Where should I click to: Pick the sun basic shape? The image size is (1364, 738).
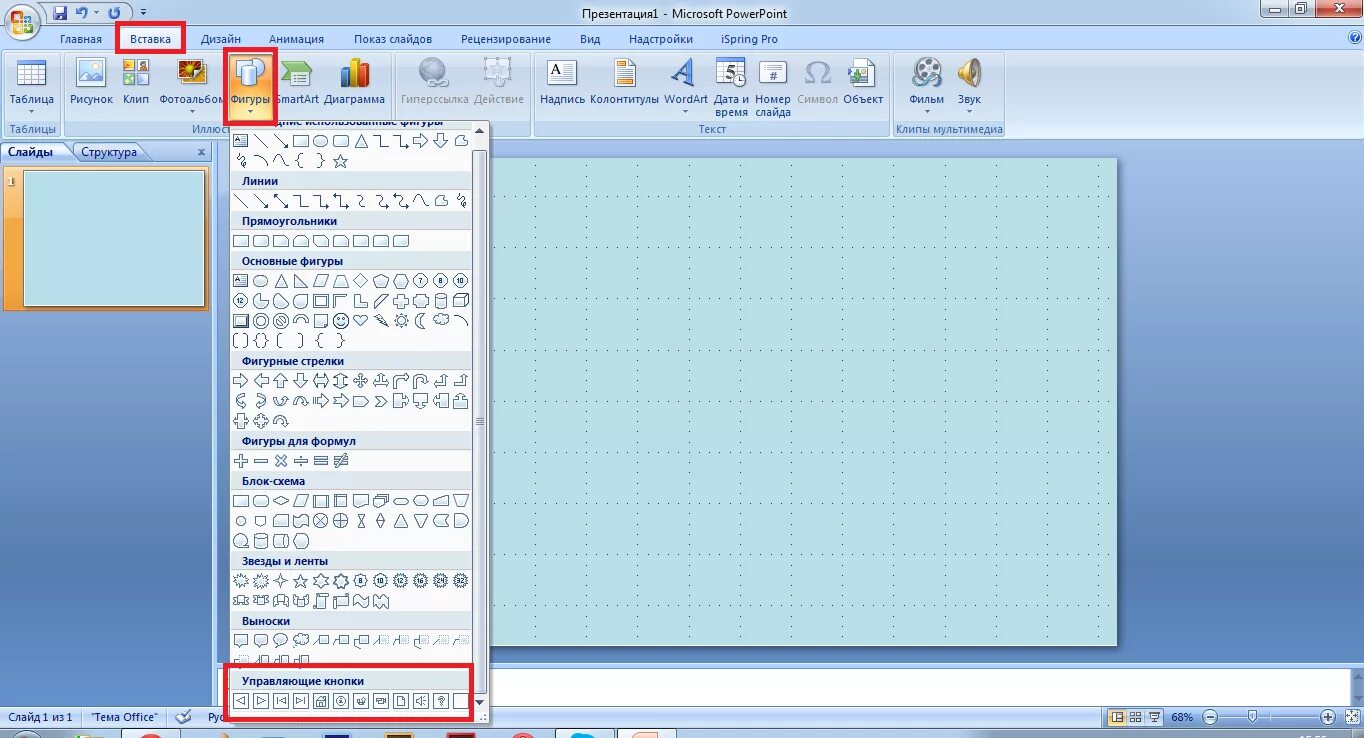401,321
